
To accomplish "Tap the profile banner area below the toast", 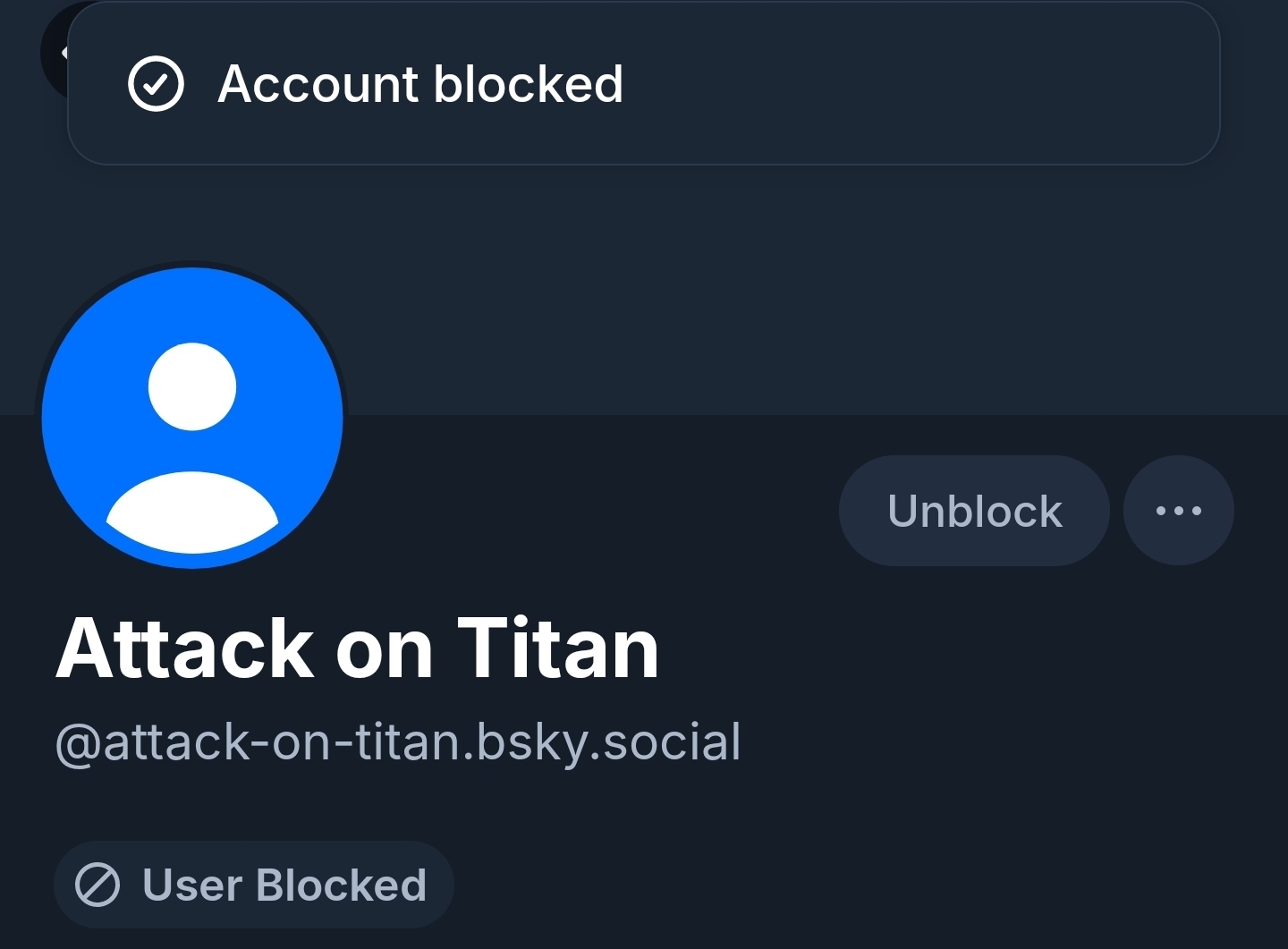I will point(716,286).
